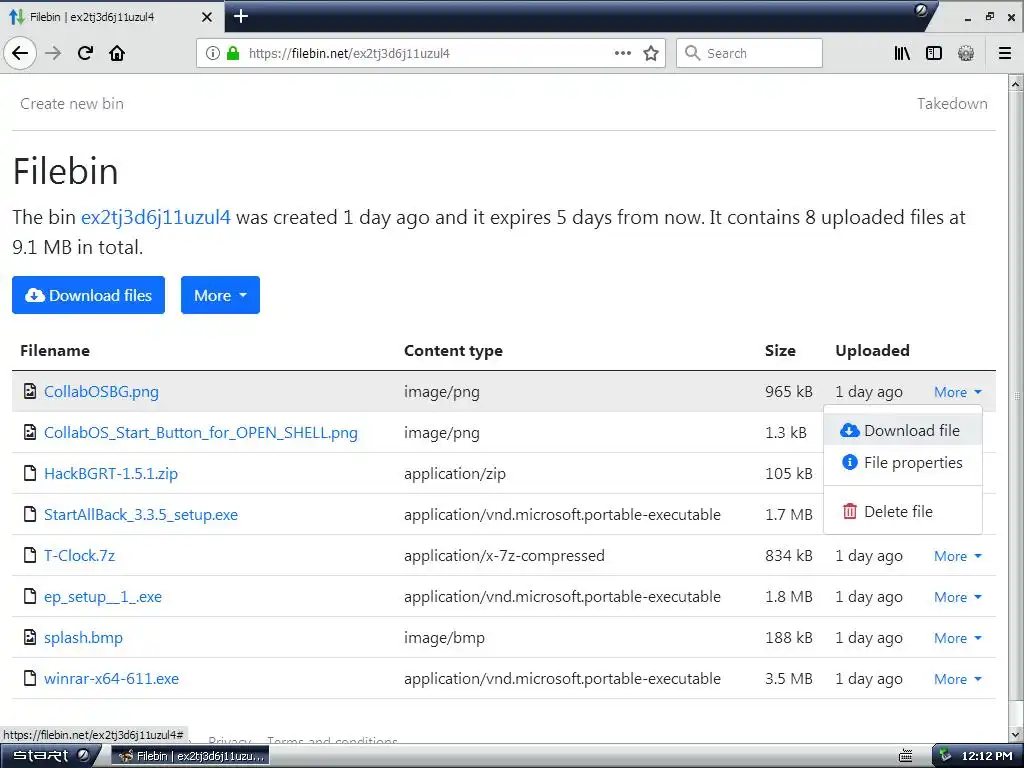Viewport: 1024px width, 768px height.
Task: Click the vertical scrollbar down arrow
Action: 1016,735
